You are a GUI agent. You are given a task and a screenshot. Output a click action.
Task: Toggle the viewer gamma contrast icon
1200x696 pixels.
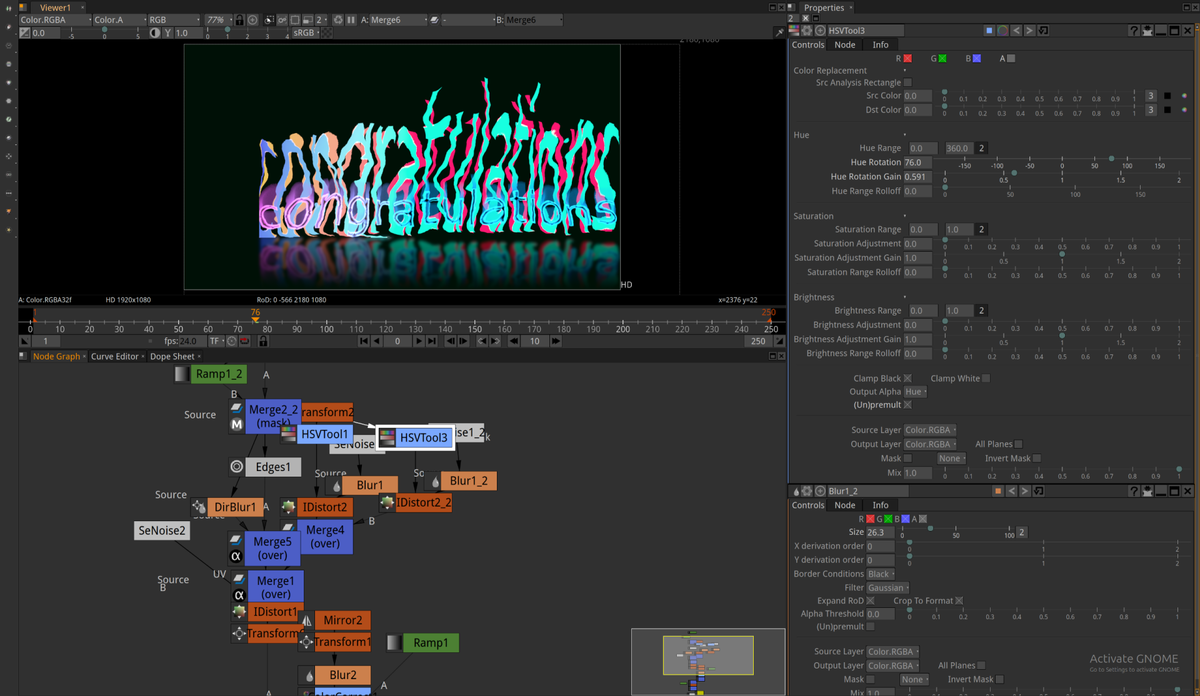click(154, 33)
